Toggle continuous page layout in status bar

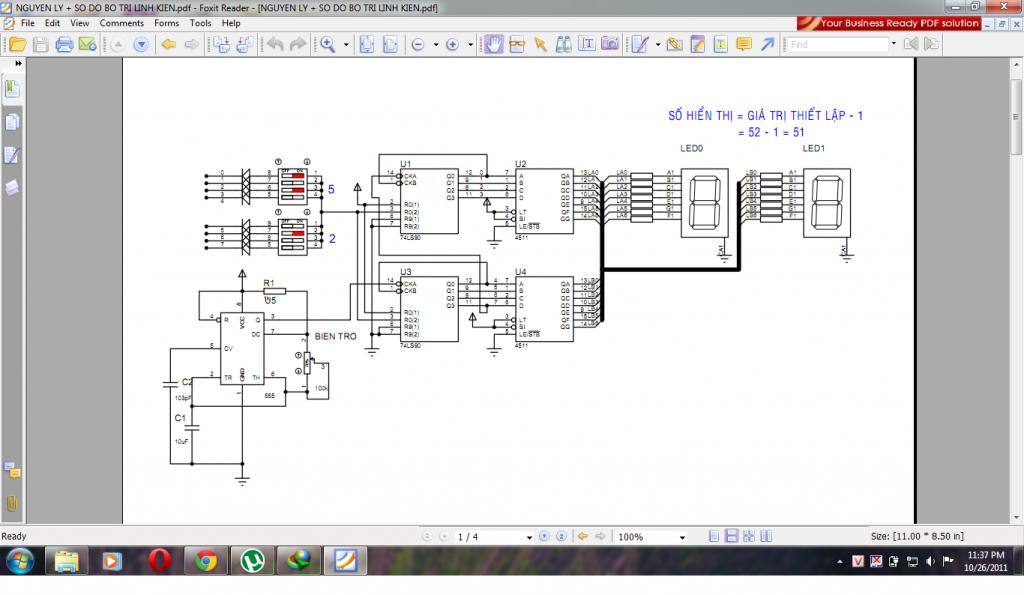tap(731, 537)
